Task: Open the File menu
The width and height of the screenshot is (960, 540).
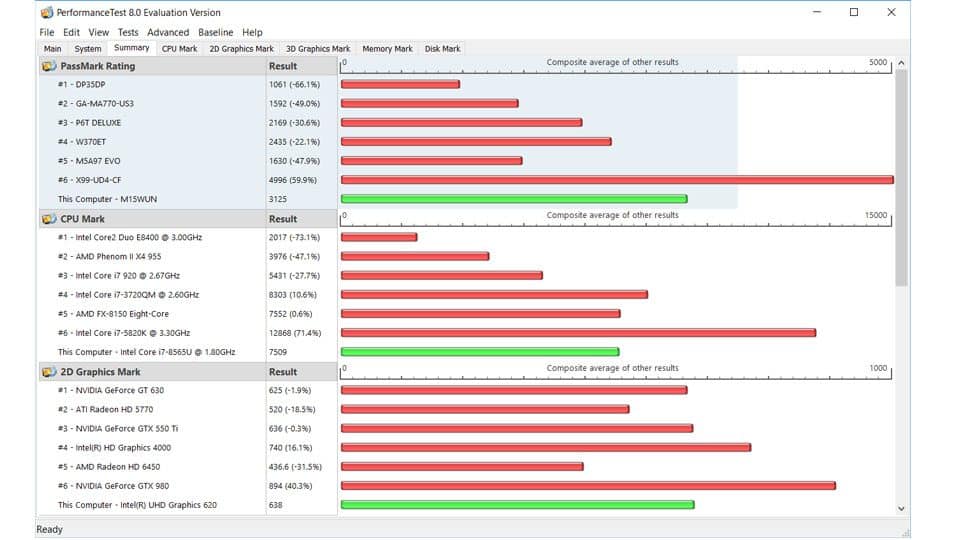Action: (47, 32)
